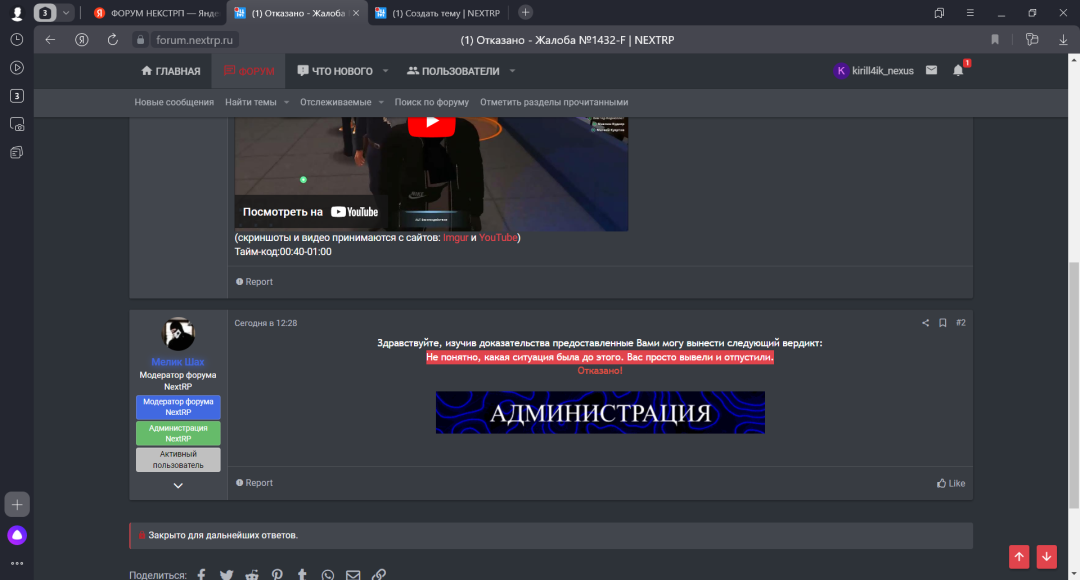
Task: Go to the ГЛАВНАЯ navigation item
Action: click(171, 71)
